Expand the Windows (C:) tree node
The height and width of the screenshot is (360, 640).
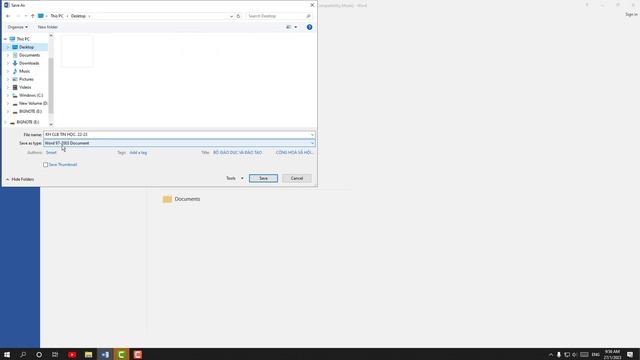coord(8,95)
